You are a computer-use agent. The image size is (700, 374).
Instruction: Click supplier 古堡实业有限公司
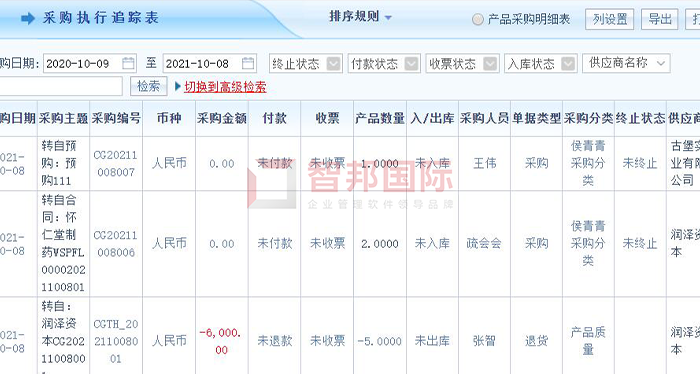click(685, 163)
